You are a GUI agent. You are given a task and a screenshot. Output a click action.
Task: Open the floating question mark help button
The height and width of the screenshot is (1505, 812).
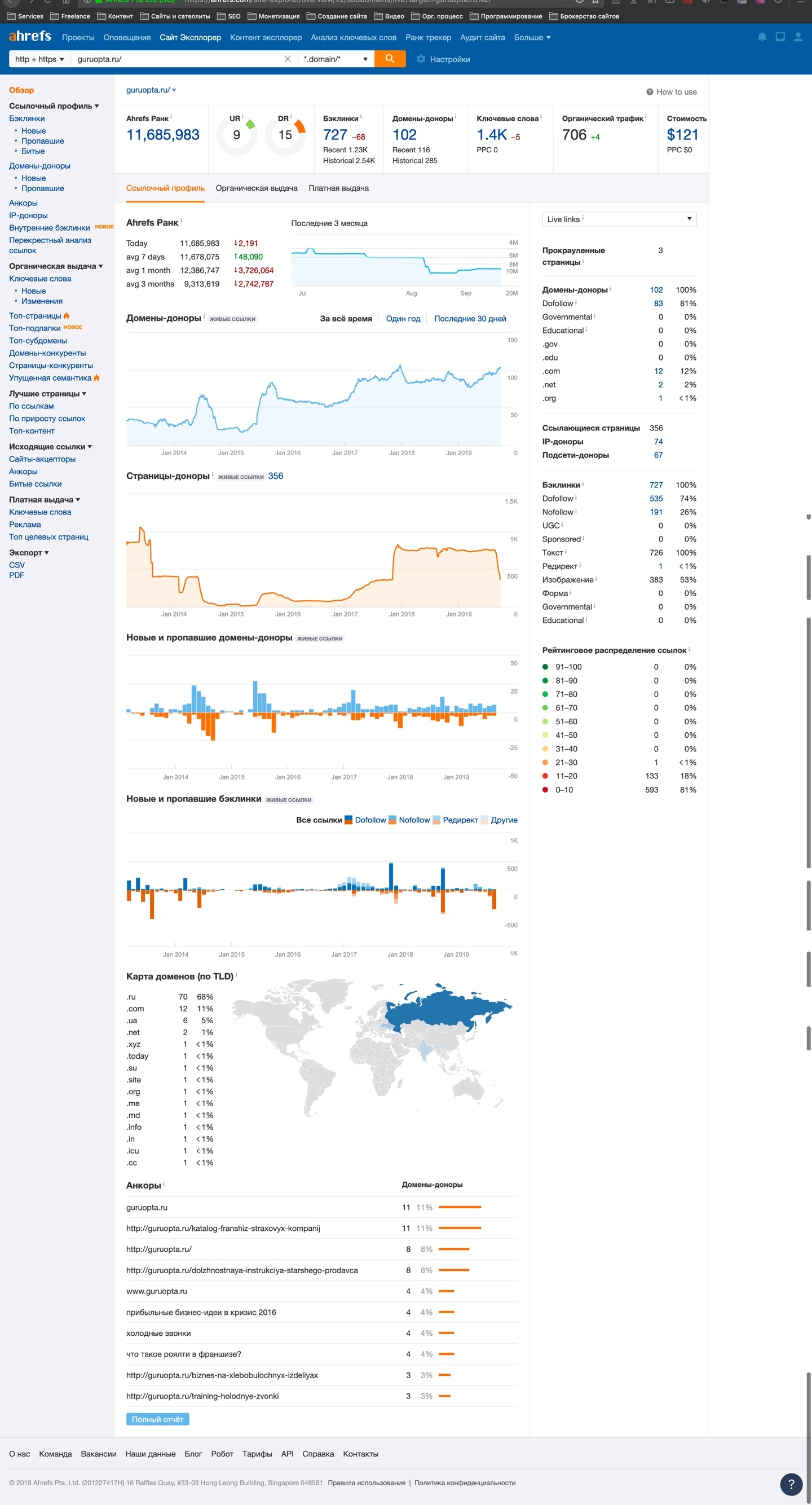coord(791,1485)
